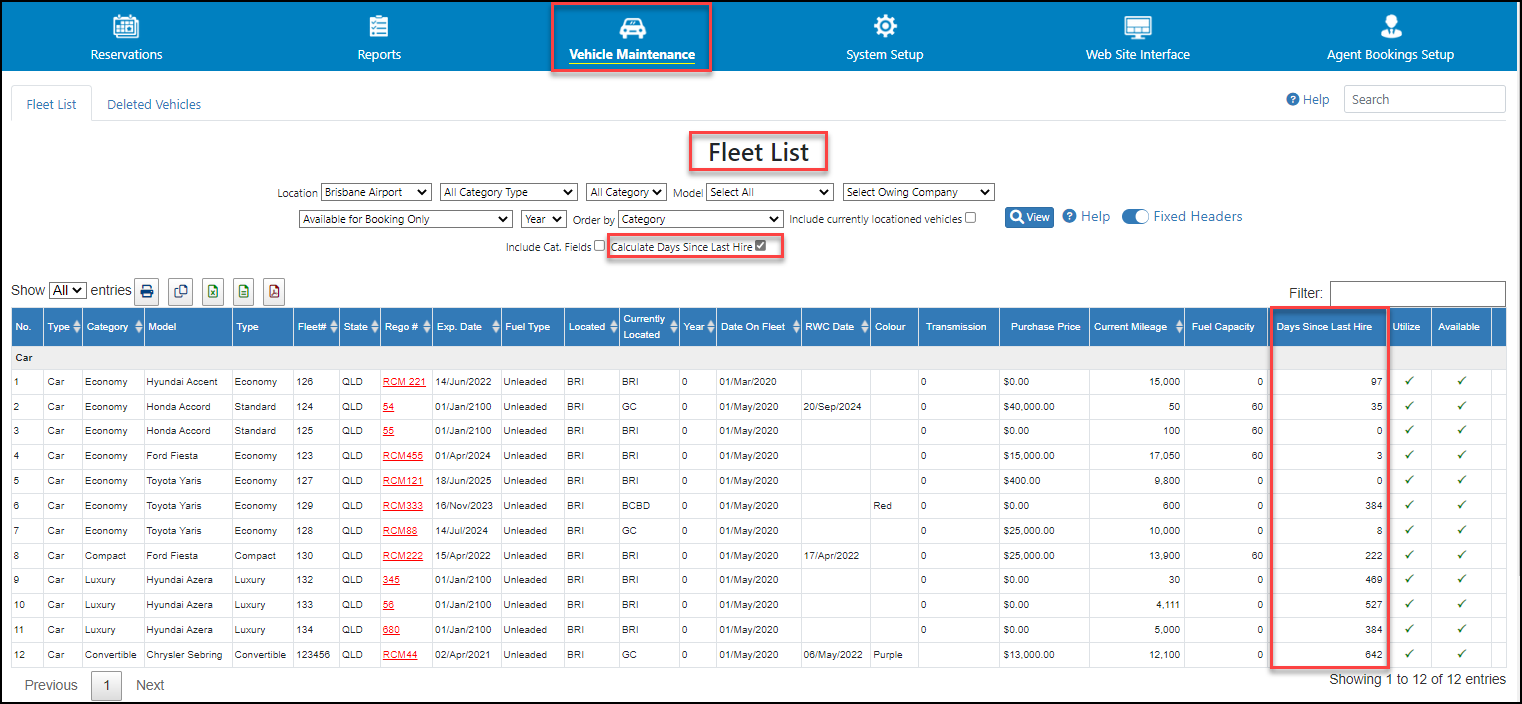
Task: Go to the Reservations menu
Action: (x=126, y=38)
